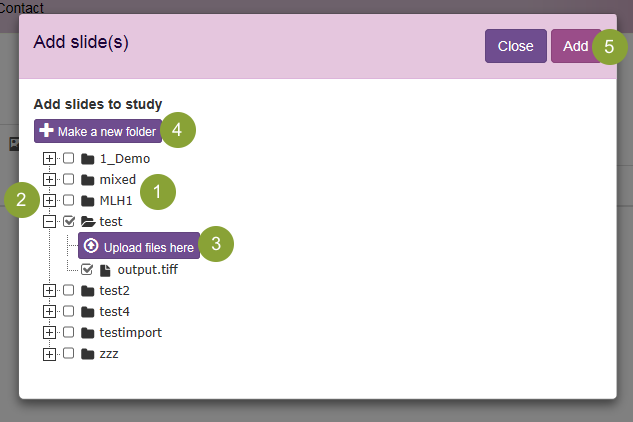
Task: Click the output.tiff file icon
Action: click(x=105, y=270)
